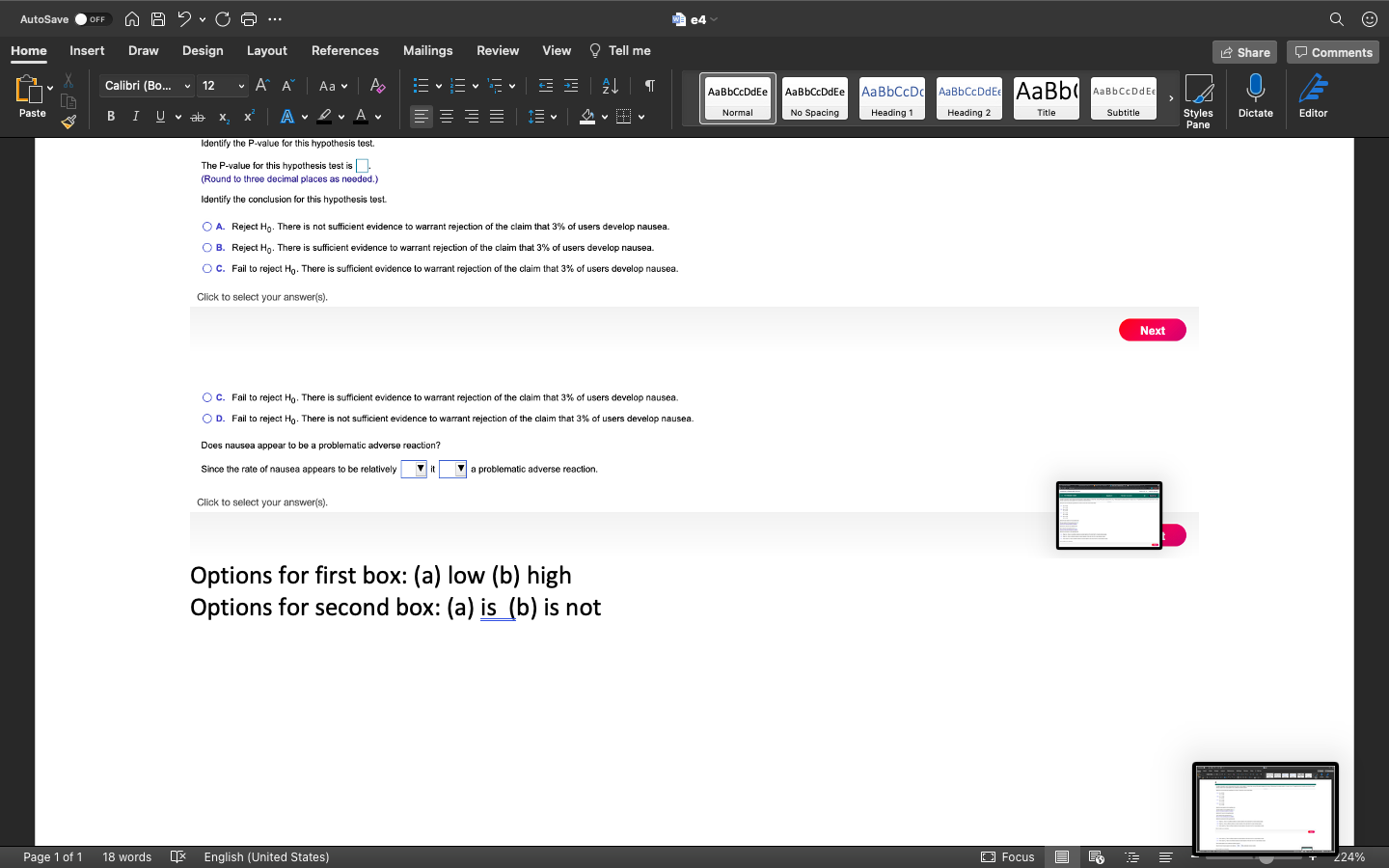Screen dimensions: 1389x868
Task: Open the Styles Pane
Action: (x=1199, y=96)
